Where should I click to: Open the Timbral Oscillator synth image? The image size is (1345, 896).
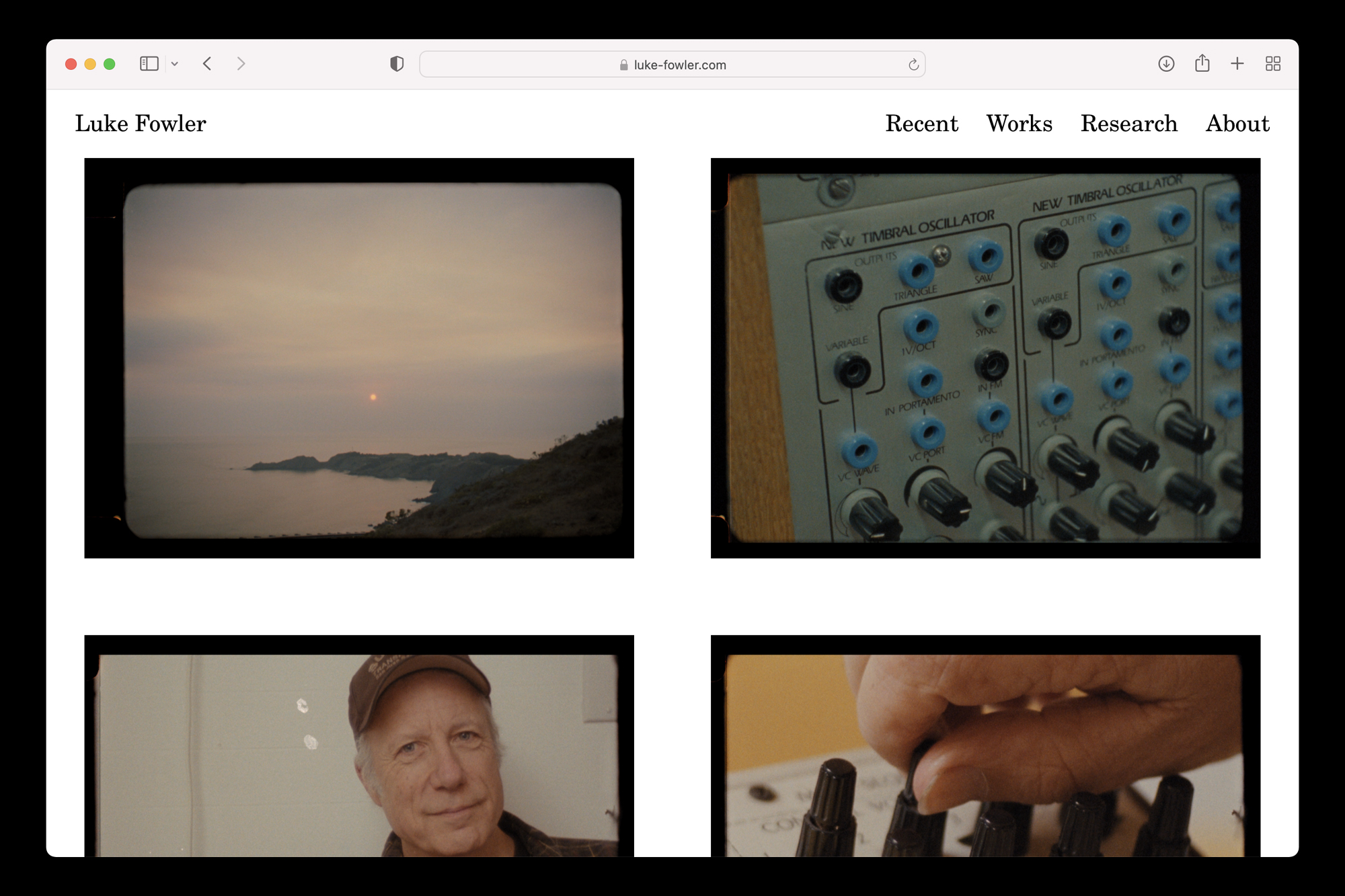(985, 358)
